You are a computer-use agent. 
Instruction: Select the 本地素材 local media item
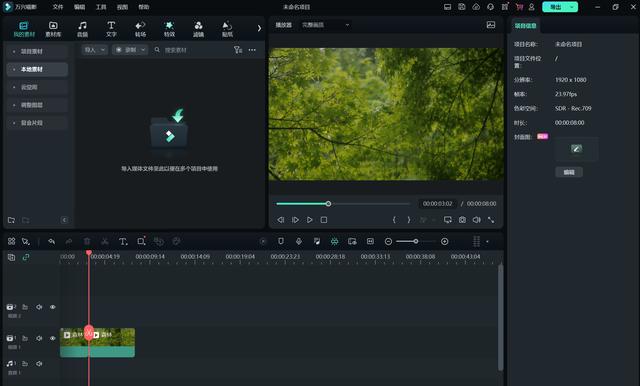click(x=37, y=69)
